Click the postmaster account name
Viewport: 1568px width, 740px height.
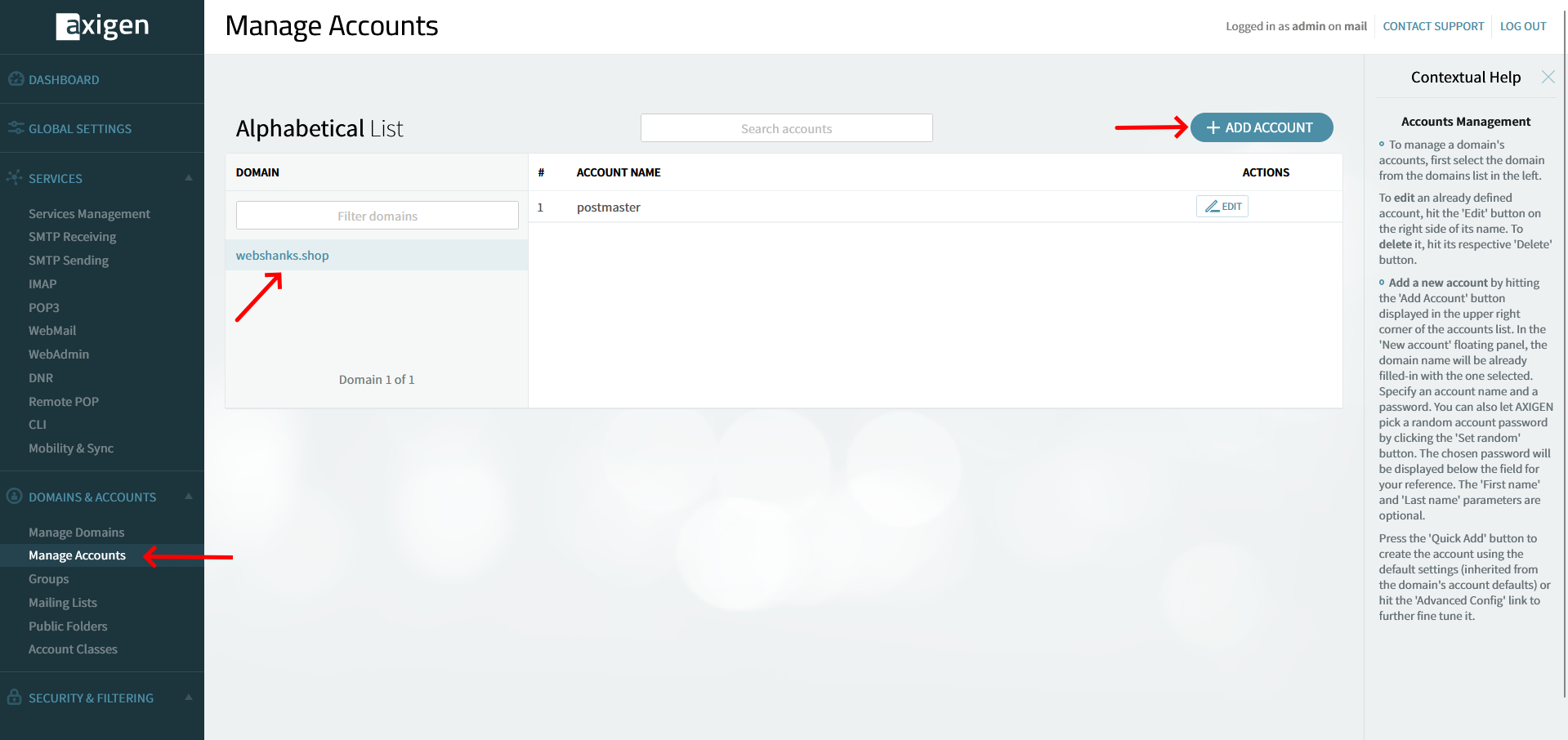[609, 207]
